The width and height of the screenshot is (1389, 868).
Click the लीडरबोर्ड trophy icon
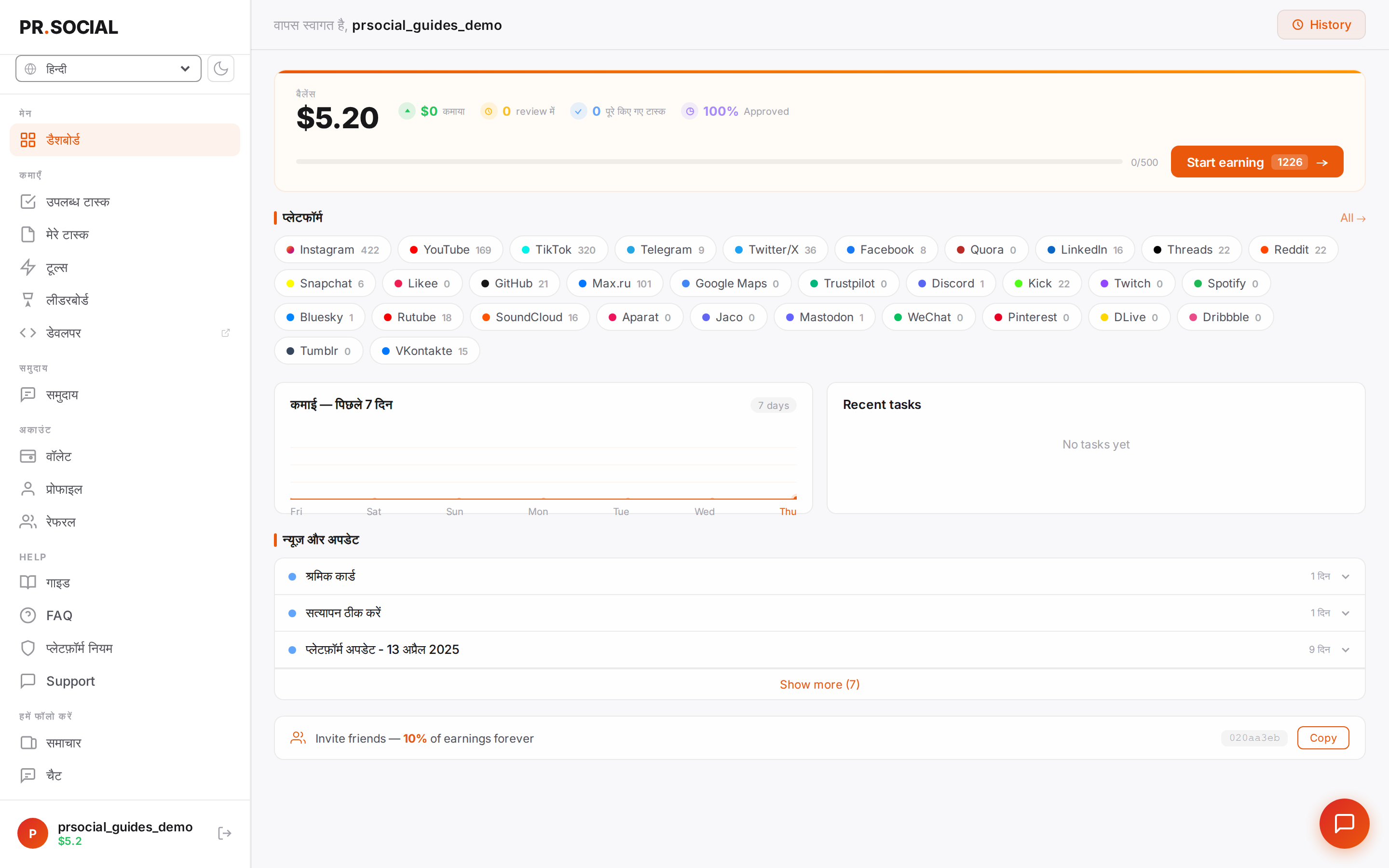tap(27, 299)
